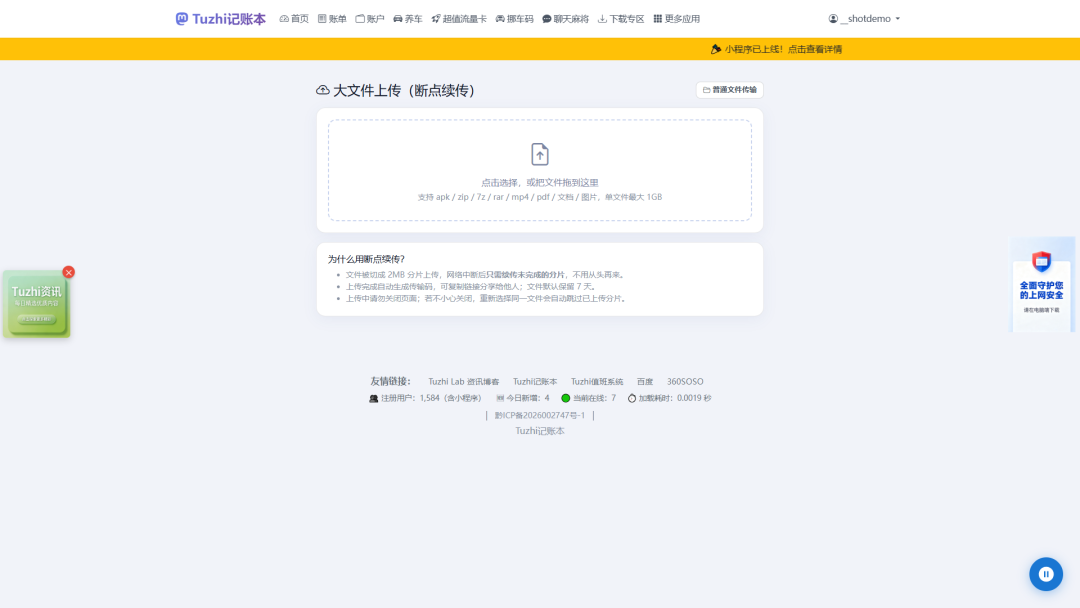
Task: Click the blue pause floating button
Action: 1046,574
